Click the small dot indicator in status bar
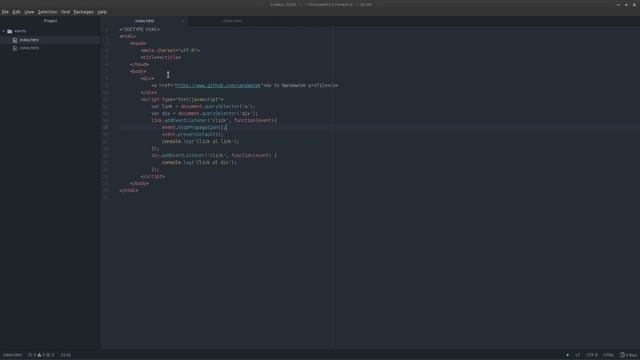 pyautogui.click(x=567, y=355)
